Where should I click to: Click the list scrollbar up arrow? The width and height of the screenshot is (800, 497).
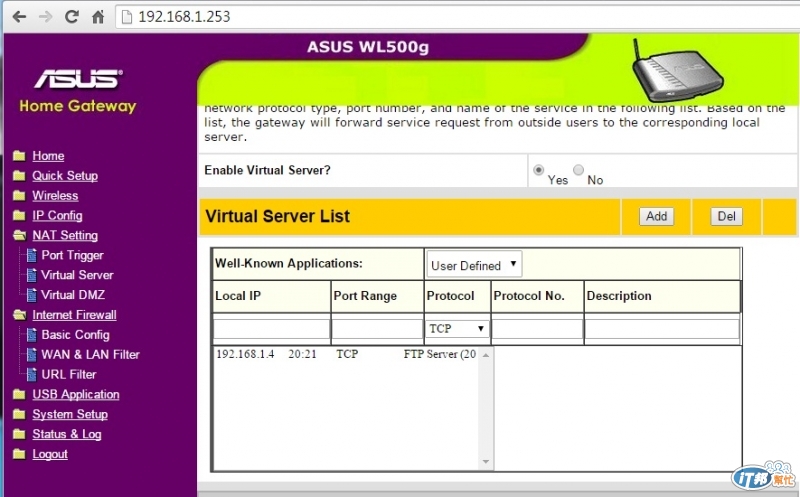[x=486, y=355]
